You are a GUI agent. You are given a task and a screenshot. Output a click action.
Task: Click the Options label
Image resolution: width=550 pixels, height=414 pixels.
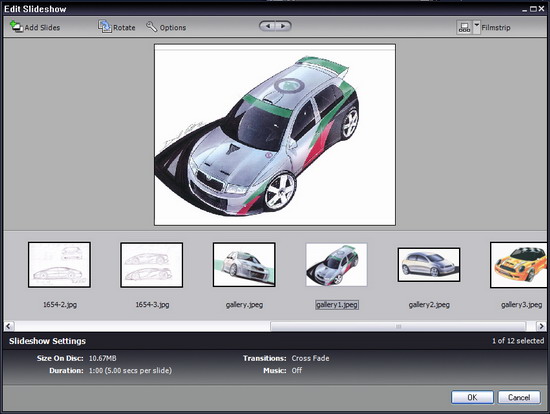pyautogui.click(x=173, y=27)
